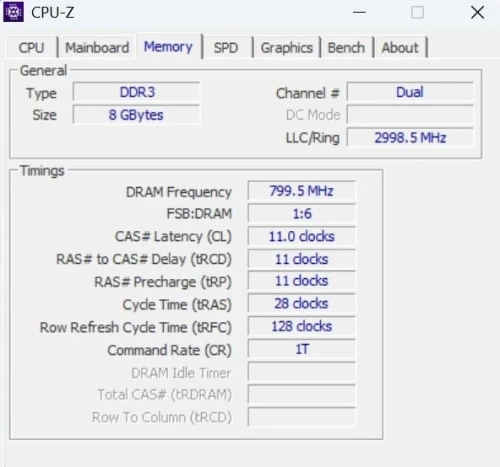The image size is (500, 467).
Task: Click the DRAM Idle Timer label
Action: [181, 373]
